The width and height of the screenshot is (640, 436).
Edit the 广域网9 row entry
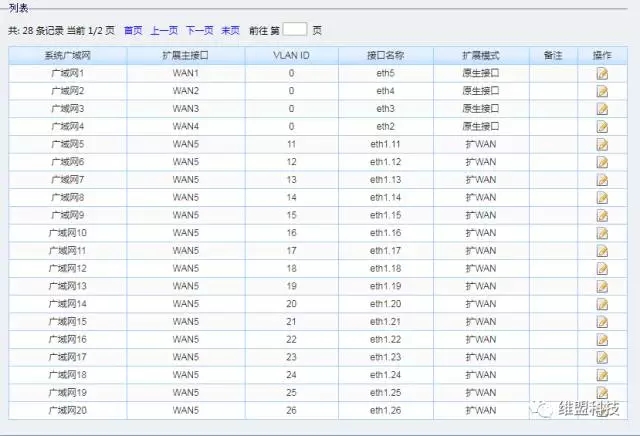[x=602, y=216]
